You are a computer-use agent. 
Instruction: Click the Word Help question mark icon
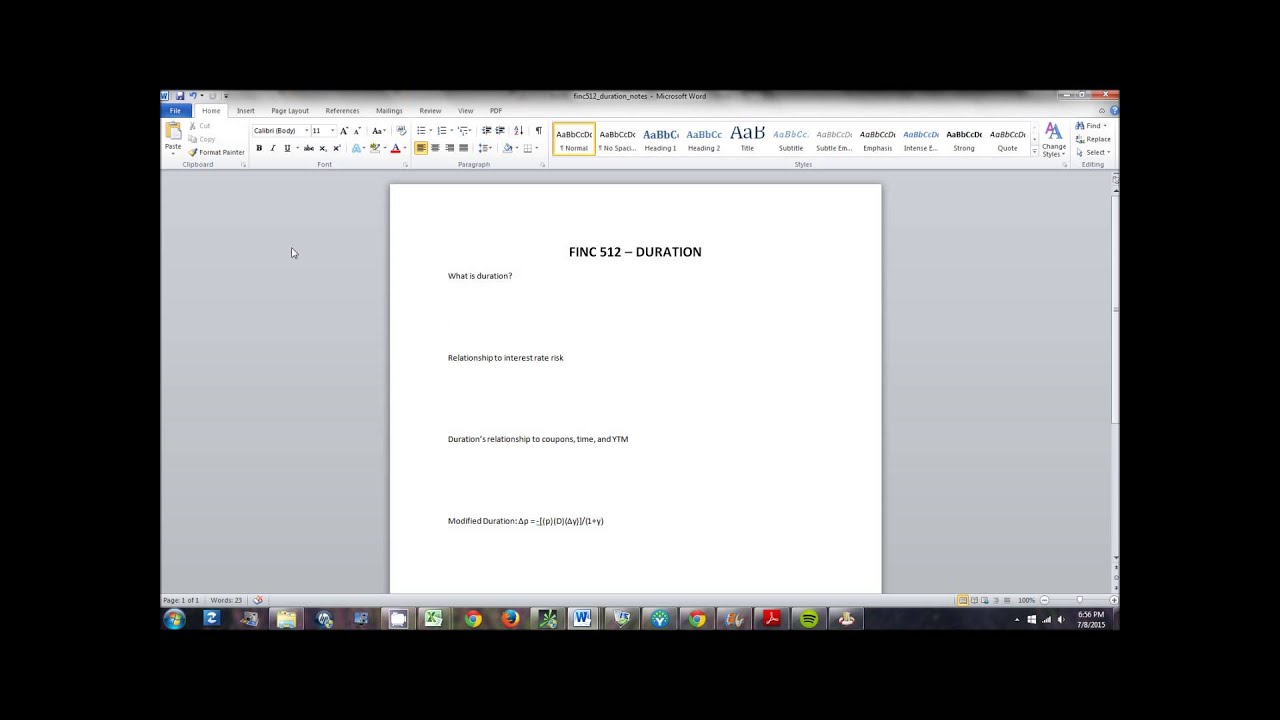point(1114,111)
